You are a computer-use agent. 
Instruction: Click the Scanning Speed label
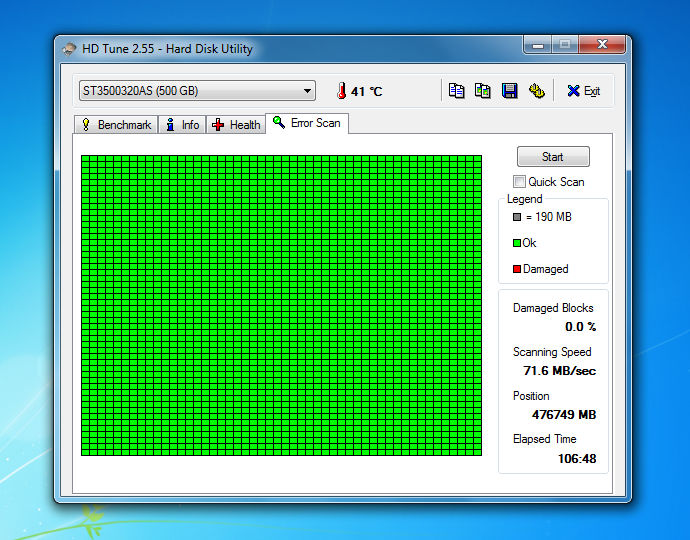coord(552,352)
